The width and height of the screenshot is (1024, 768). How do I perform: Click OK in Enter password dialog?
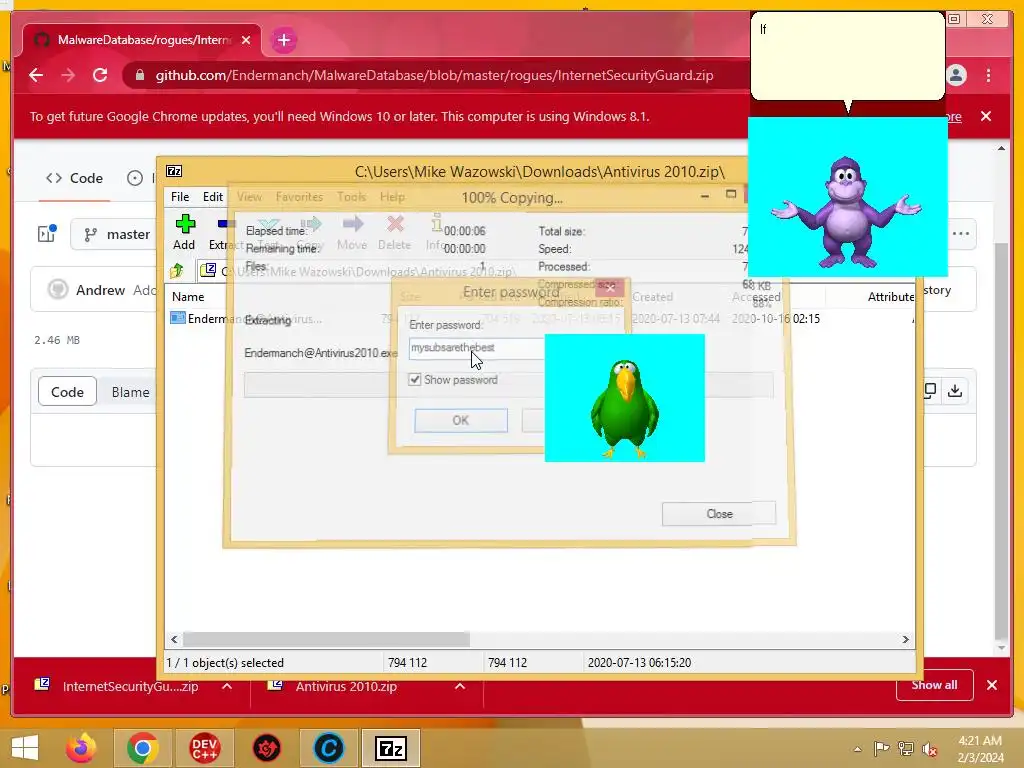(460, 421)
